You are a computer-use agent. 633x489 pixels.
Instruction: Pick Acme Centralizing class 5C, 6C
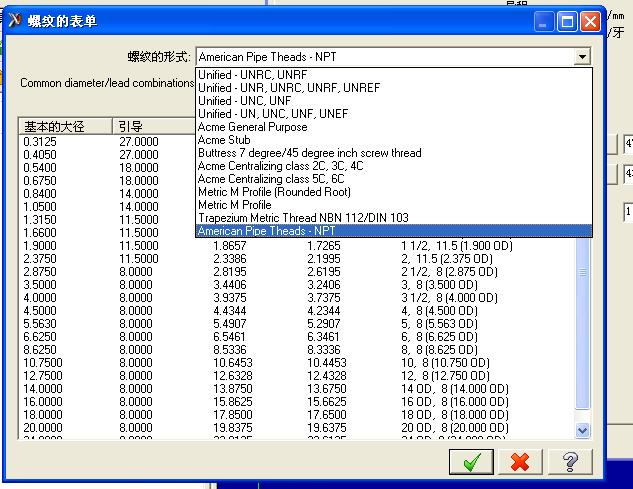394,178
